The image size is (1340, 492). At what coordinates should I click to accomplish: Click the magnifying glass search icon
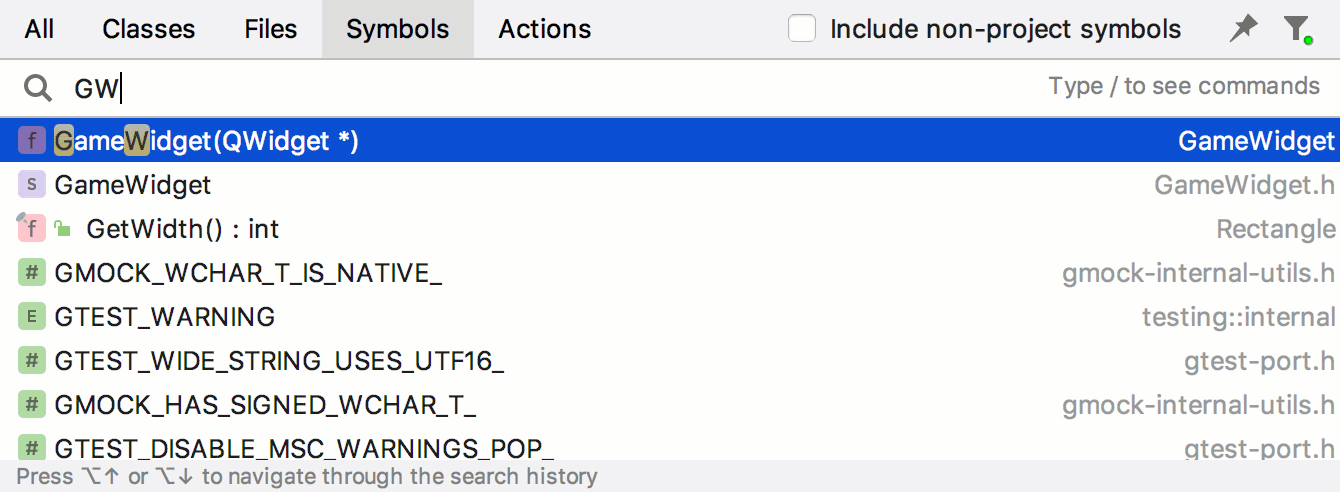[x=38, y=89]
